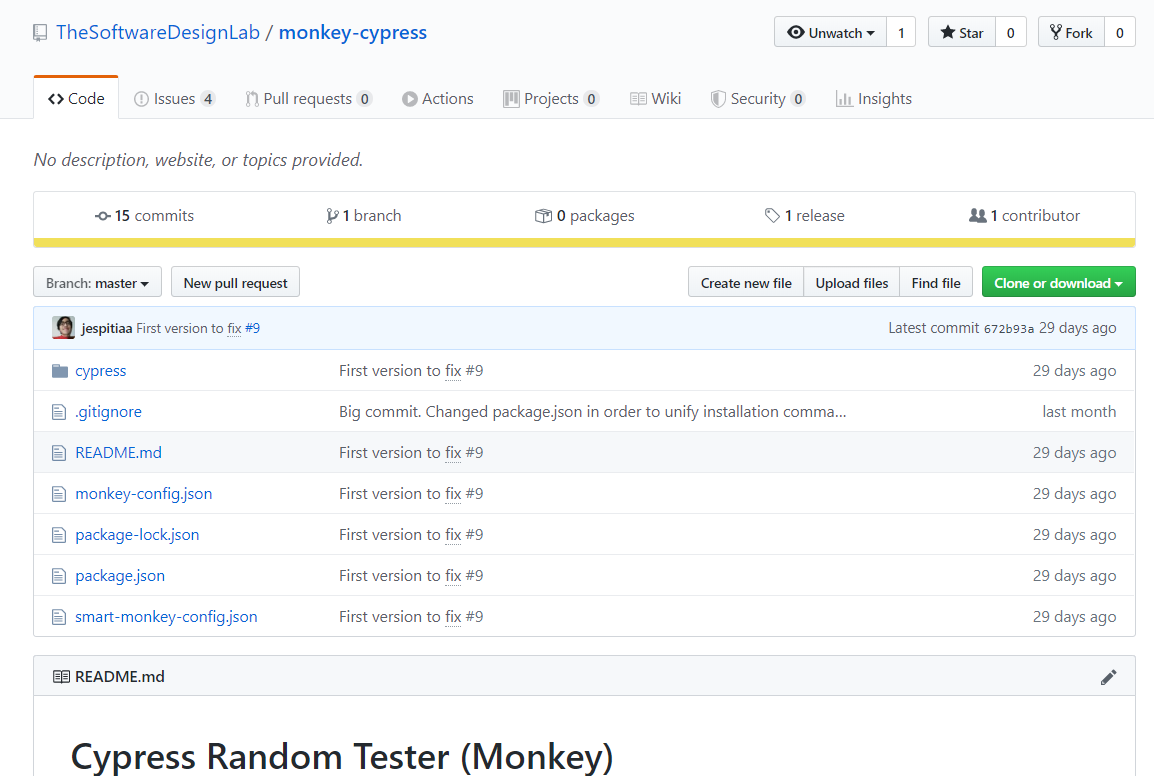Click the Upload files button

tap(852, 283)
